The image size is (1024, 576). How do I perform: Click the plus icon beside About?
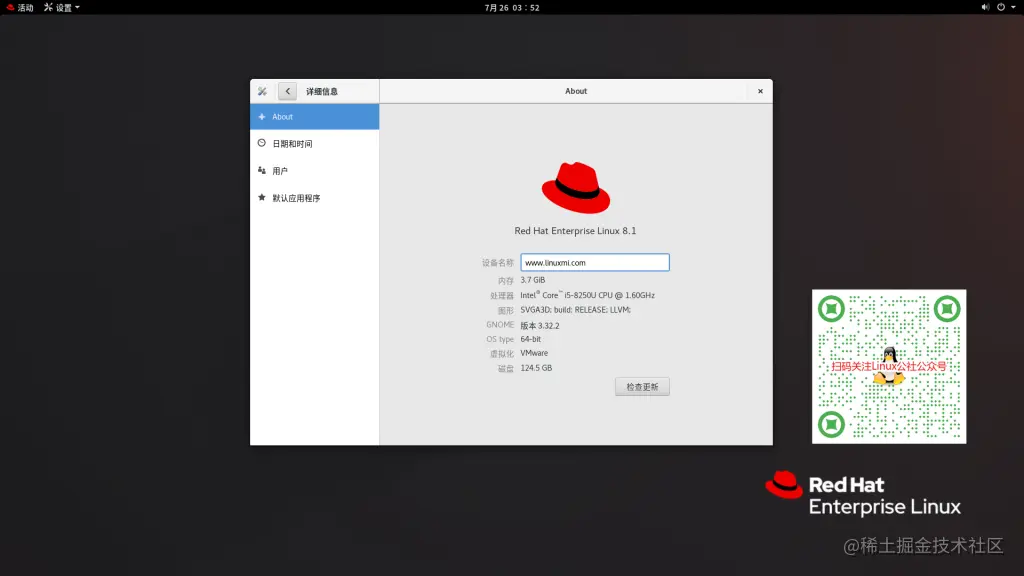click(262, 117)
